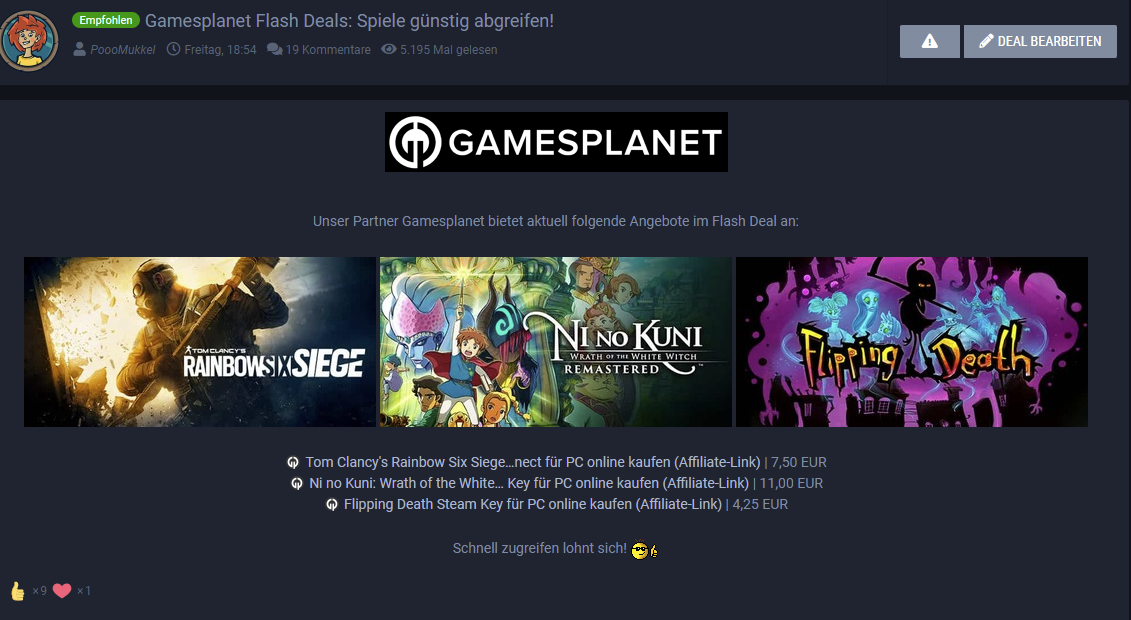Viewport: 1131px width, 620px height.
Task: Toggle the thumbs-up like reaction
Action: pos(17,590)
